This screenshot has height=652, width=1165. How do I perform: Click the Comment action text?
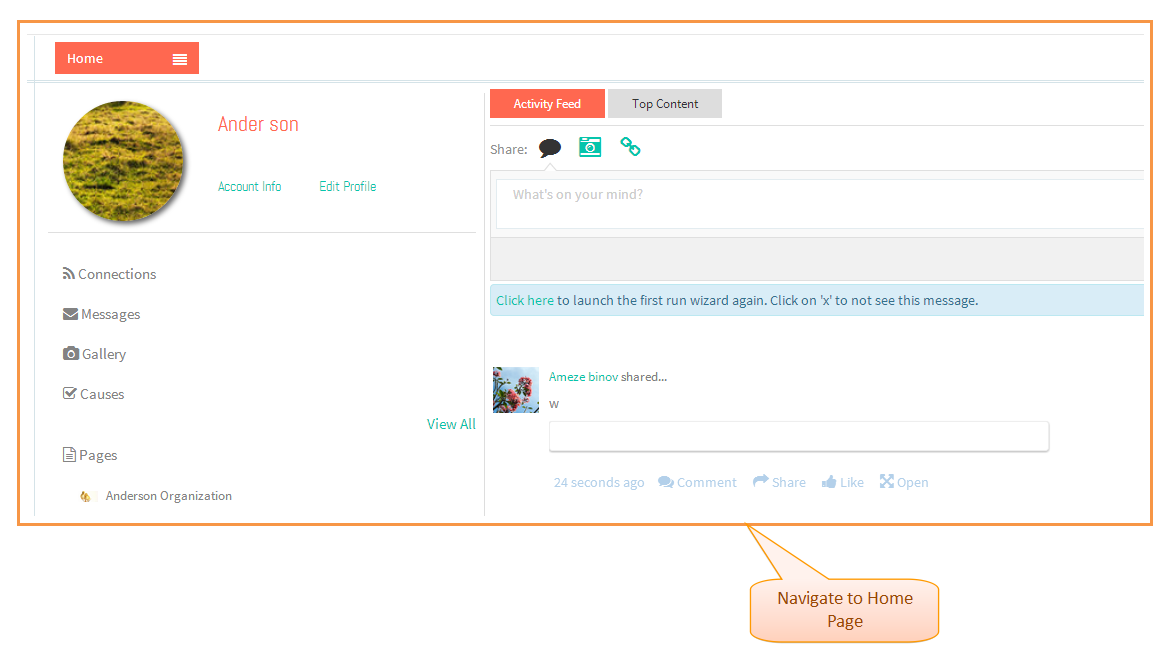tap(707, 483)
